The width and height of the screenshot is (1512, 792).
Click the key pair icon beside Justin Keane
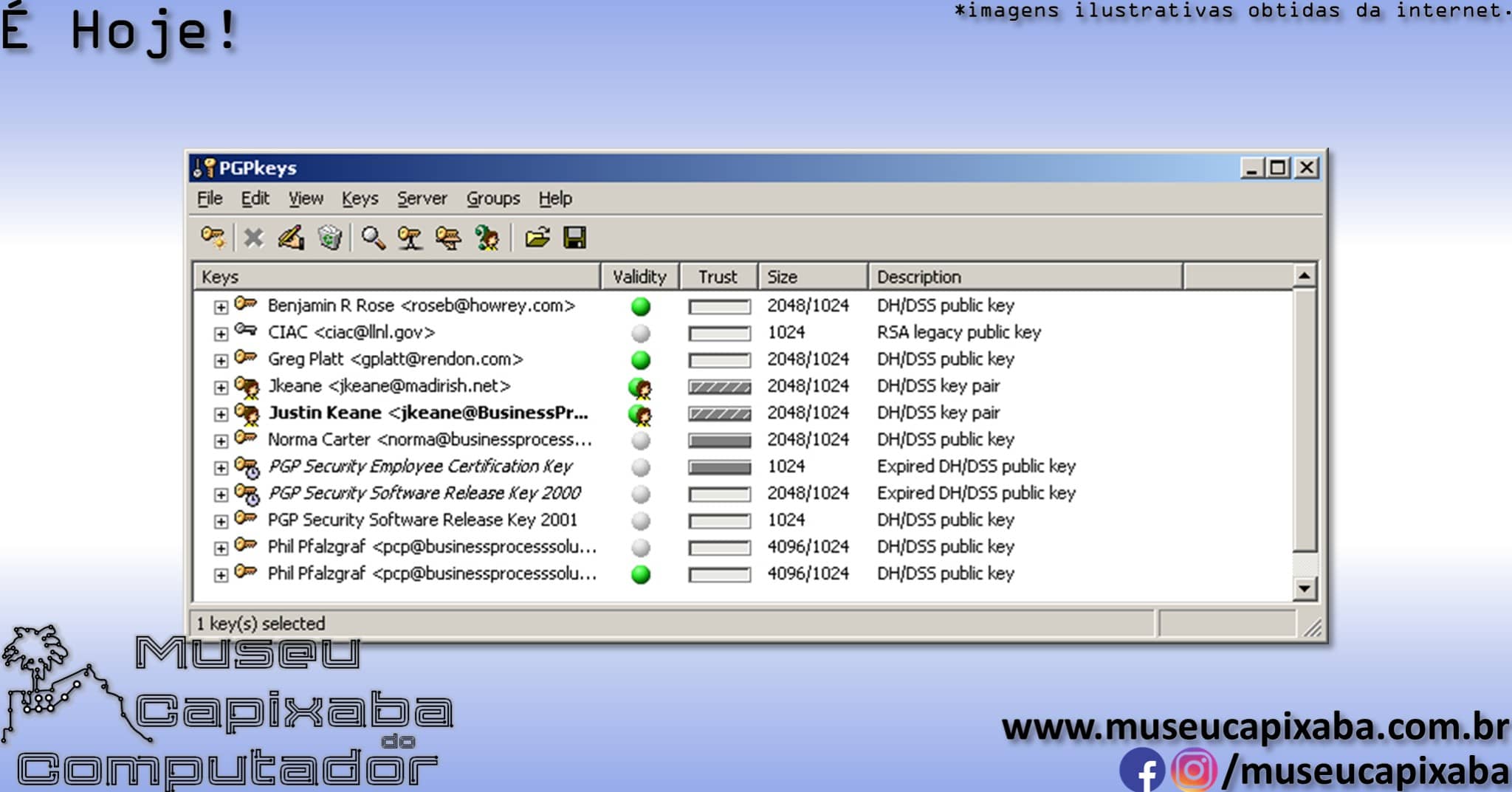tap(247, 413)
